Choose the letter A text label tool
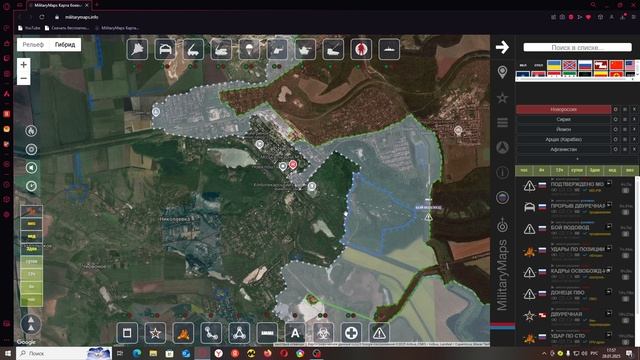This screenshot has width=640, height=360. click(x=295, y=333)
